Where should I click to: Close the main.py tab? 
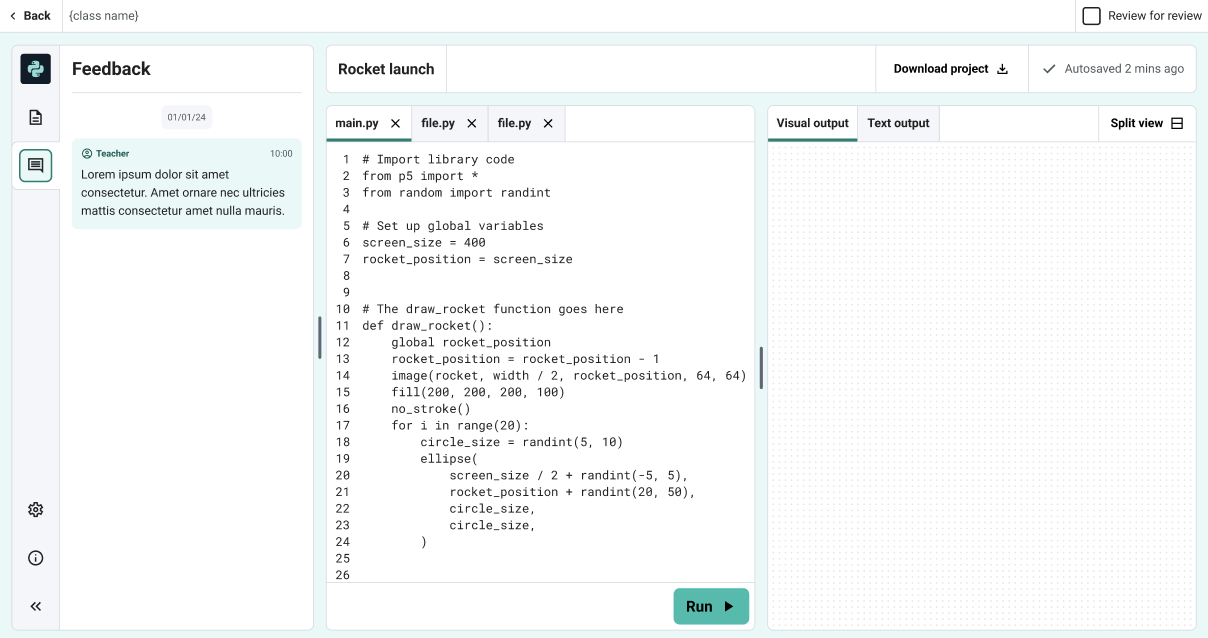point(395,124)
